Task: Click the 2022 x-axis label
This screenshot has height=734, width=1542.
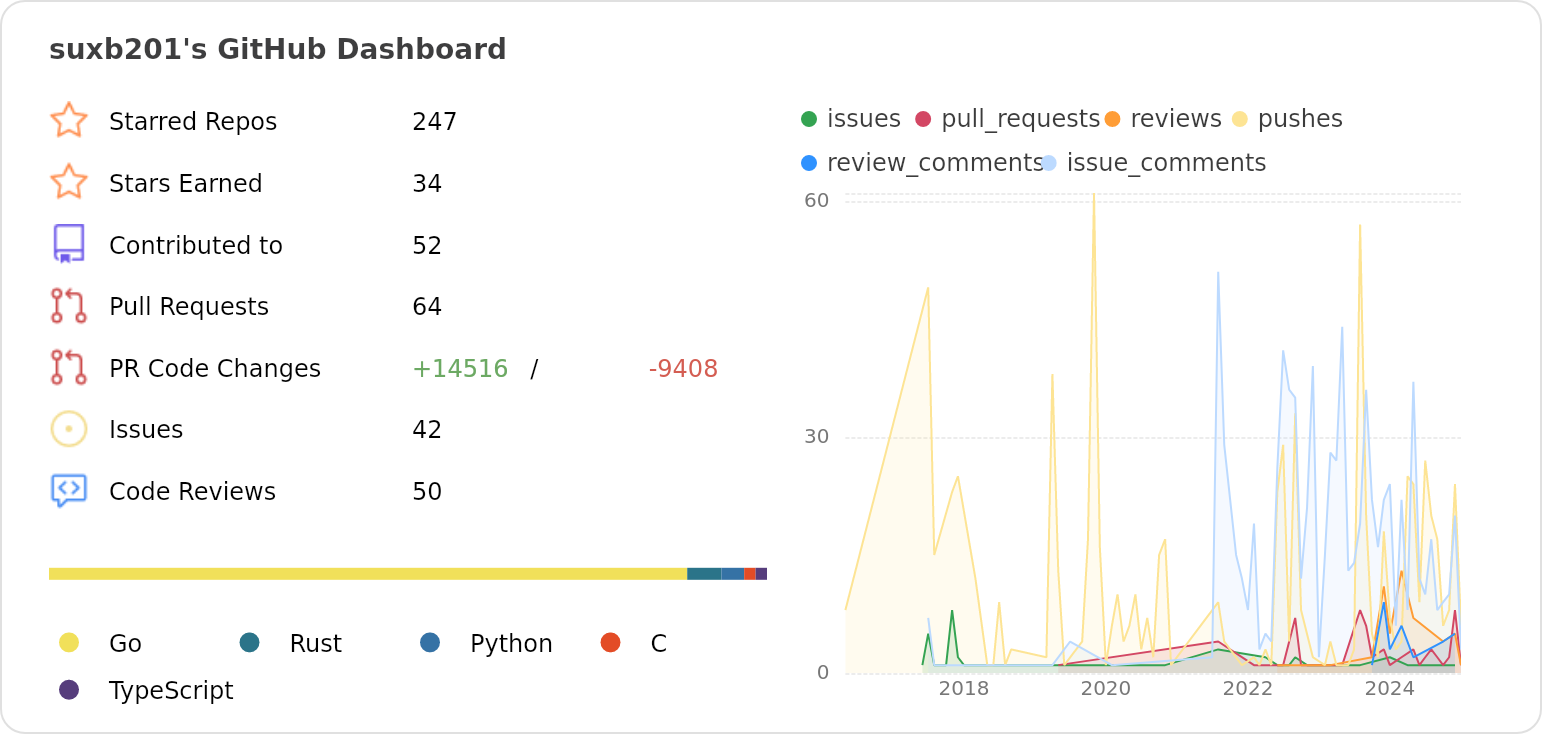Action: [1248, 689]
